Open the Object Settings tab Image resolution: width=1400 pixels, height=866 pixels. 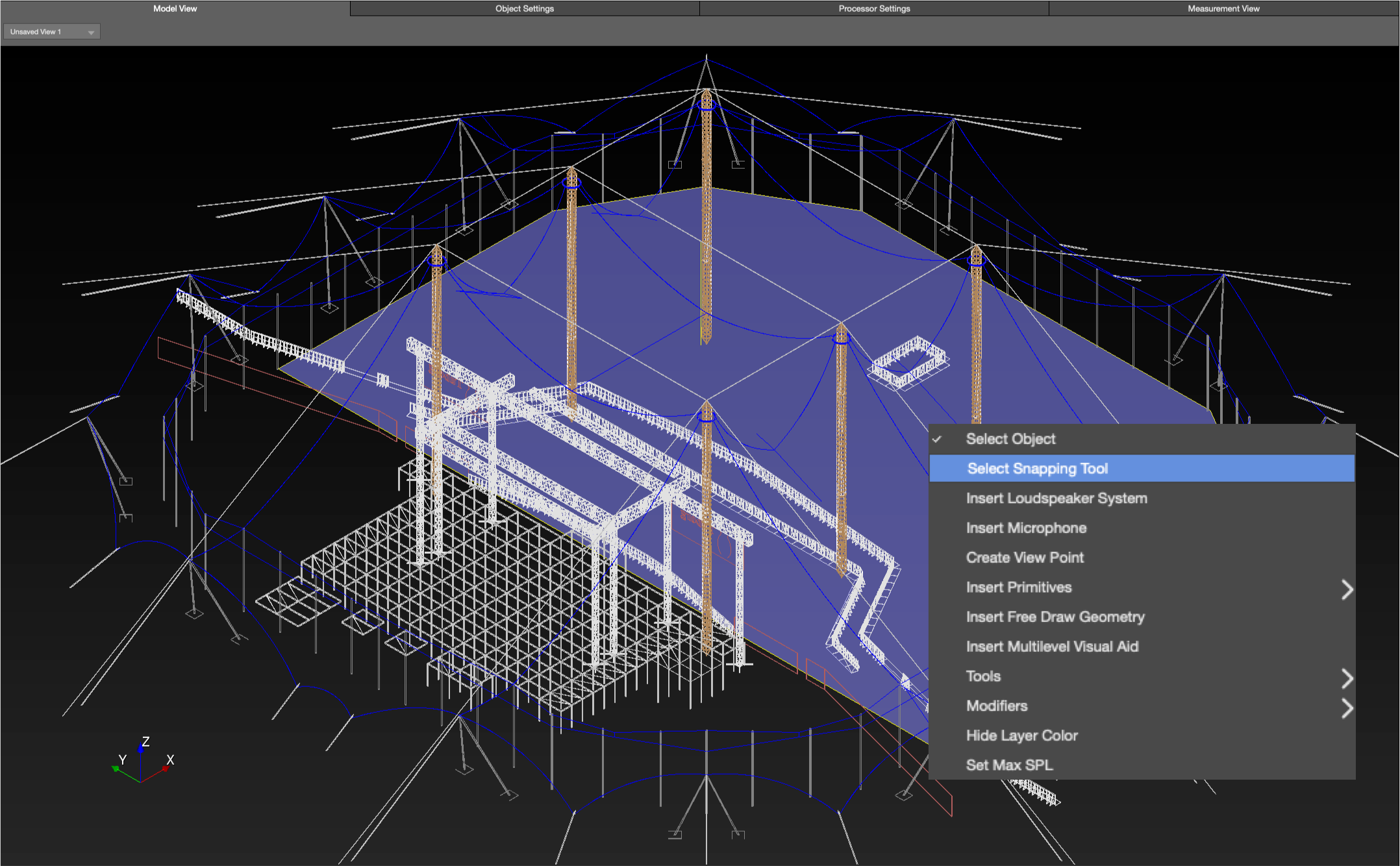pos(525,8)
